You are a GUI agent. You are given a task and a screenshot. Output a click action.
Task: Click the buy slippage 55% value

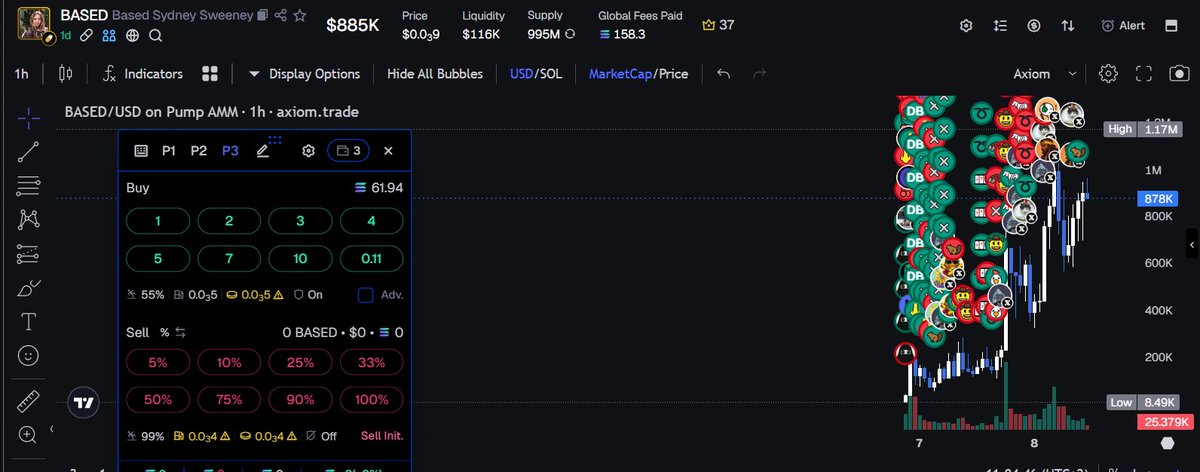click(146, 295)
